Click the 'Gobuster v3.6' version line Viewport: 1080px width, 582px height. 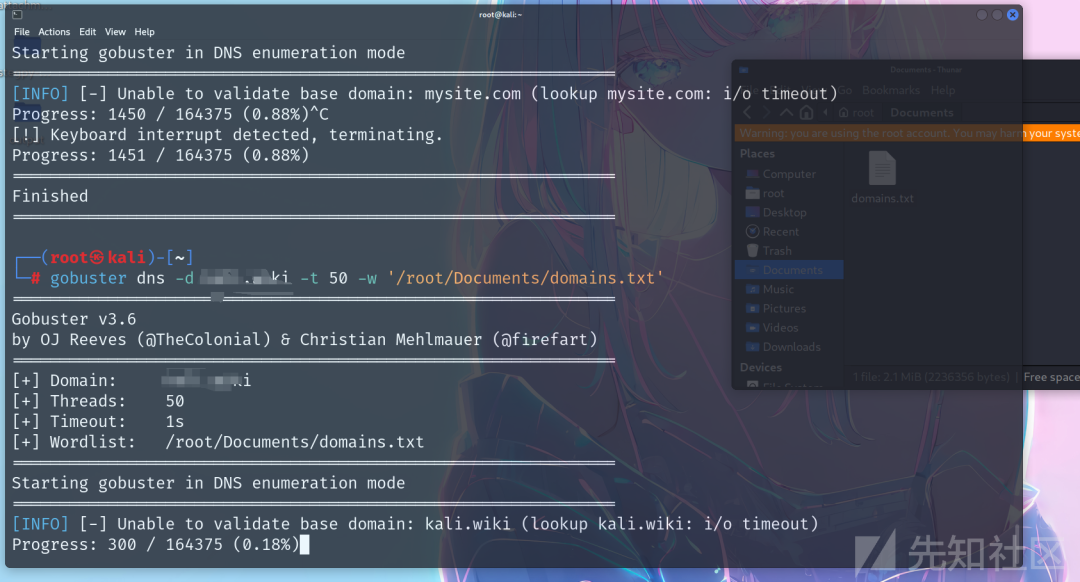pyautogui.click(x=74, y=320)
